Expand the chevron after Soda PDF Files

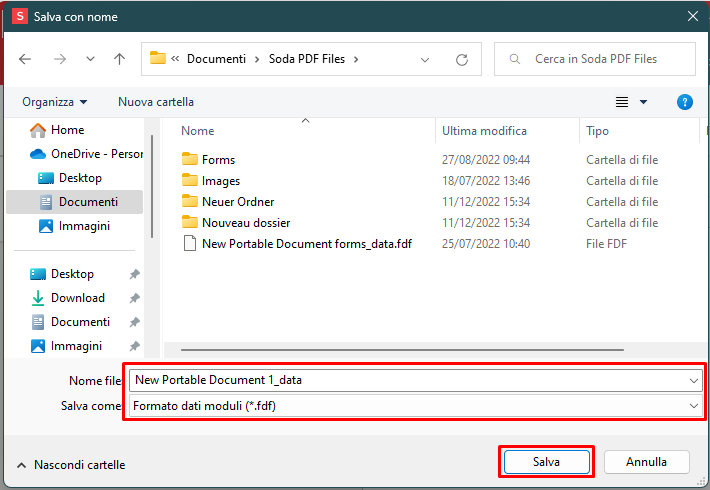tap(356, 59)
